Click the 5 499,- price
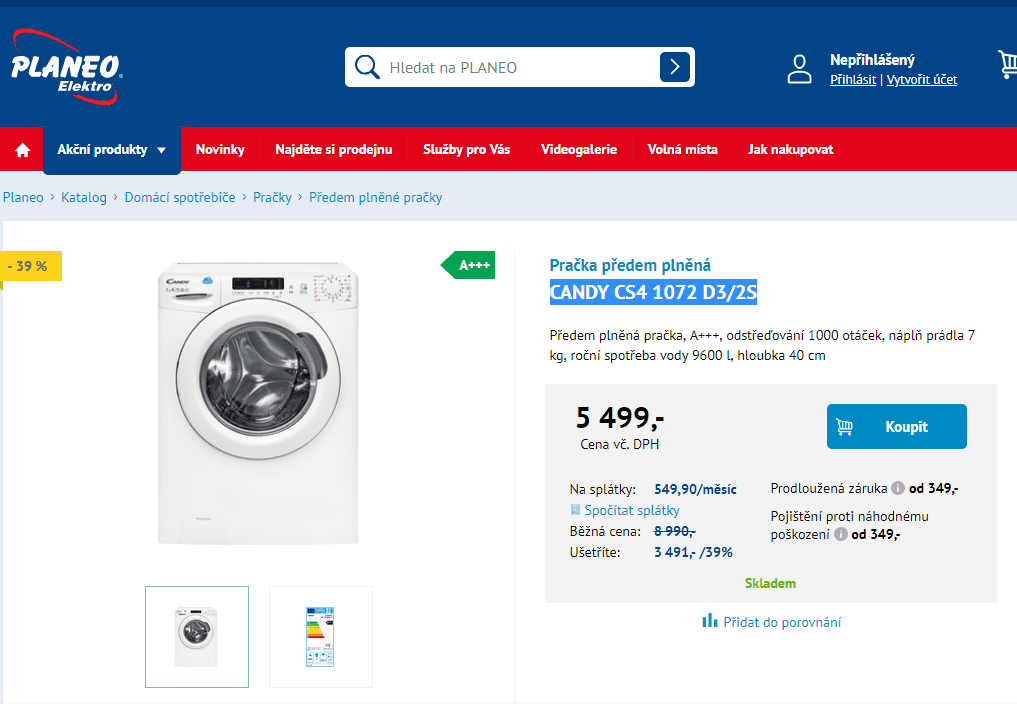Screen dimensions: 1017x704 [619, 418]
